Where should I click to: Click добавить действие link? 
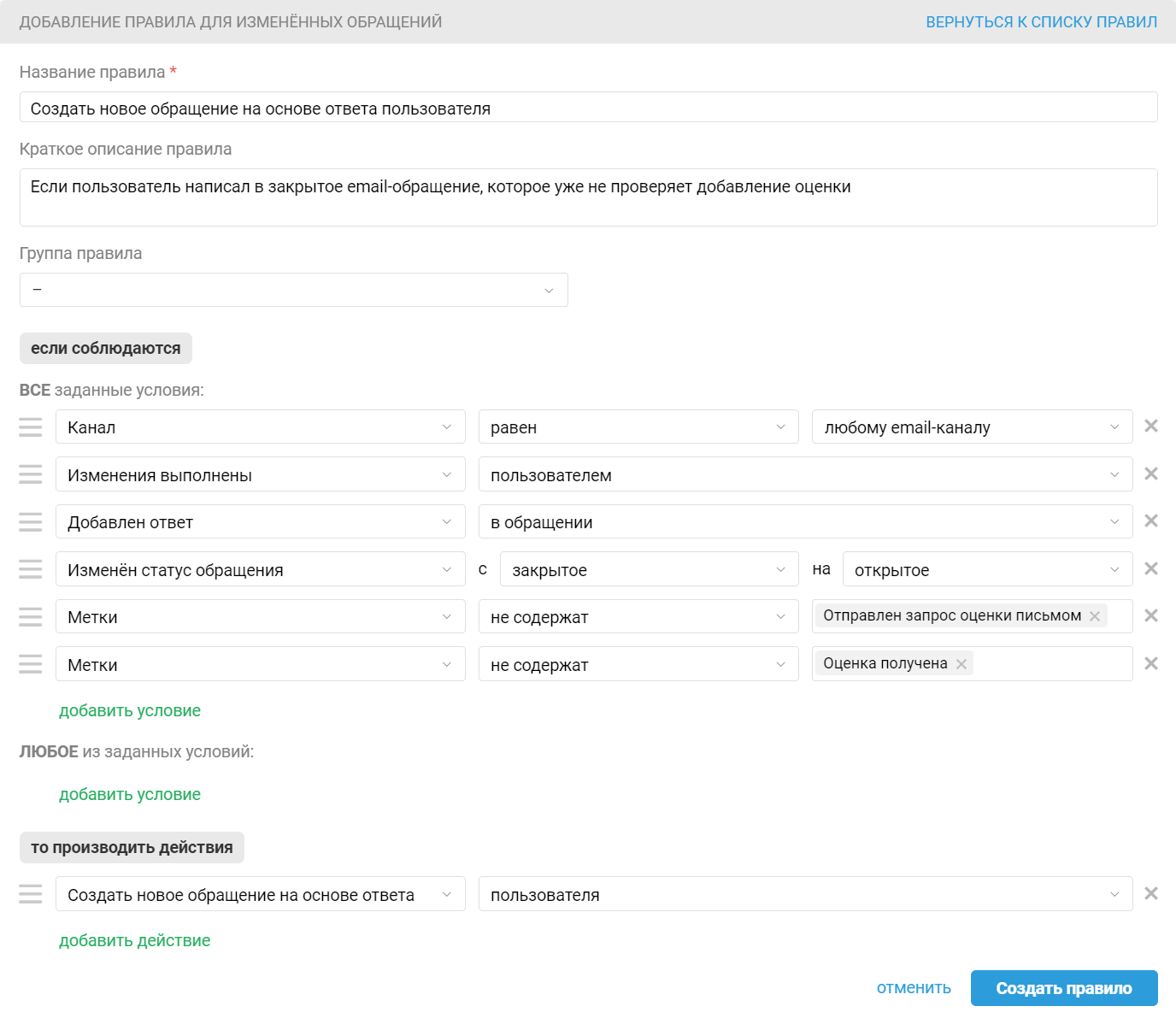tap(134, 941)
